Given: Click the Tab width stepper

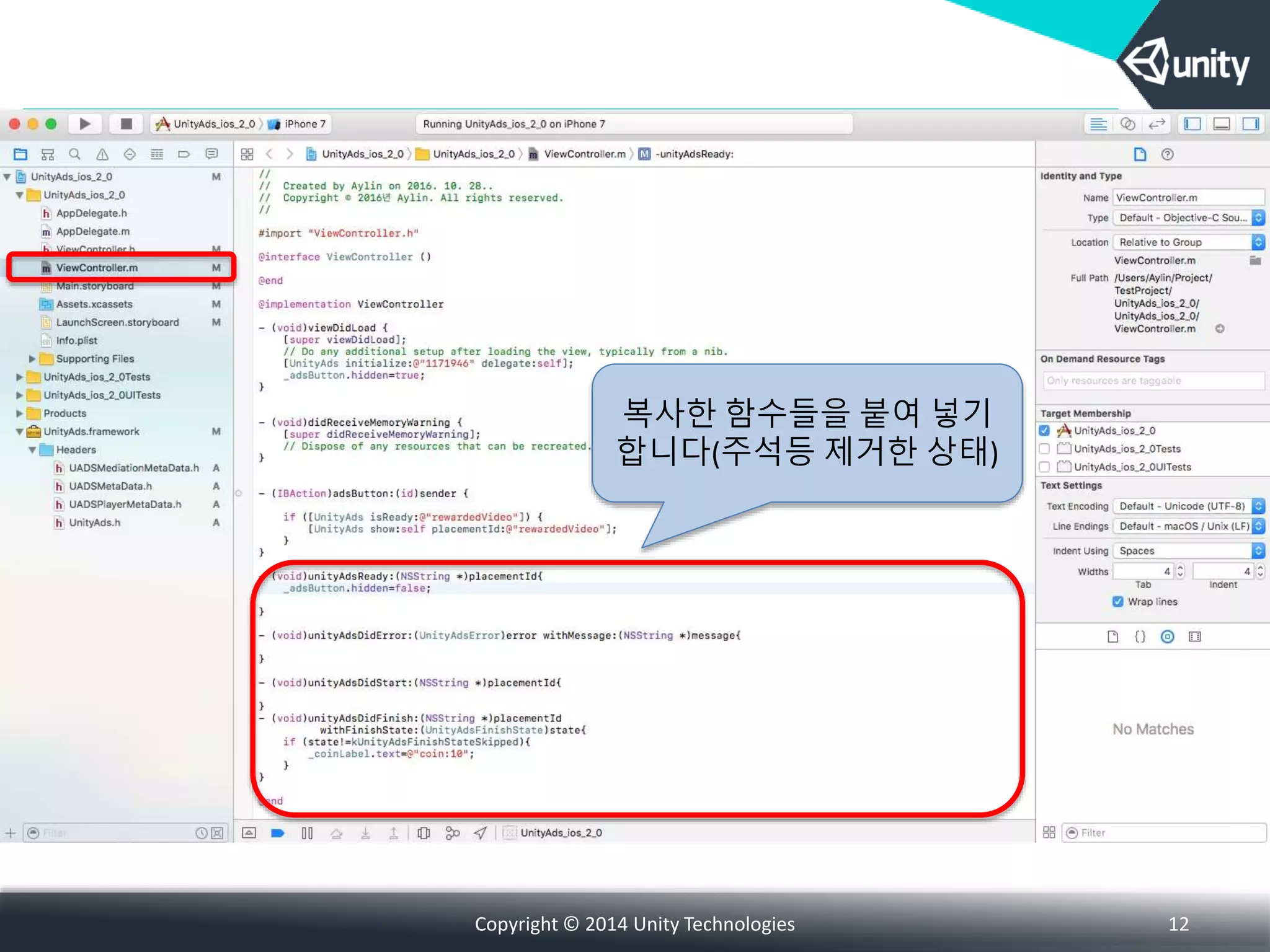Looking at the screenshot, I should click(1180, 571).
